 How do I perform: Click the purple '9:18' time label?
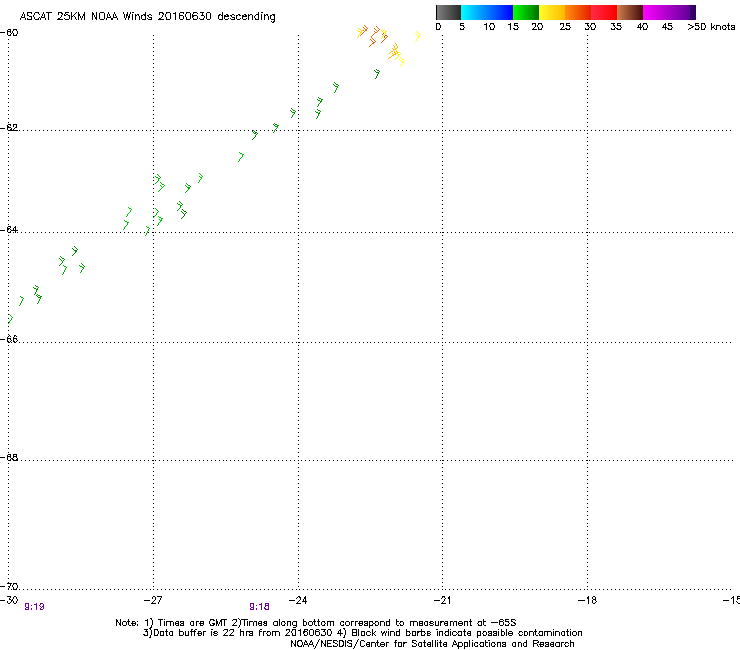click(259, 607)
